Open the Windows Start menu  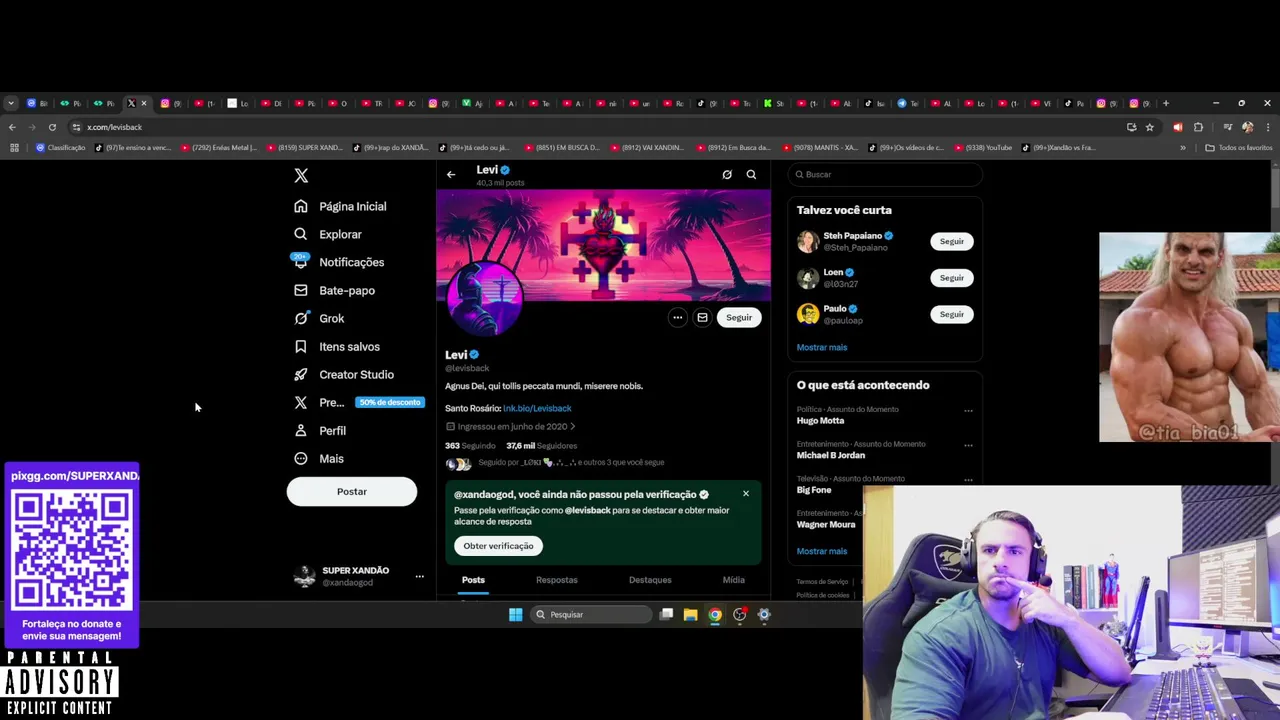tap(515, 615)
